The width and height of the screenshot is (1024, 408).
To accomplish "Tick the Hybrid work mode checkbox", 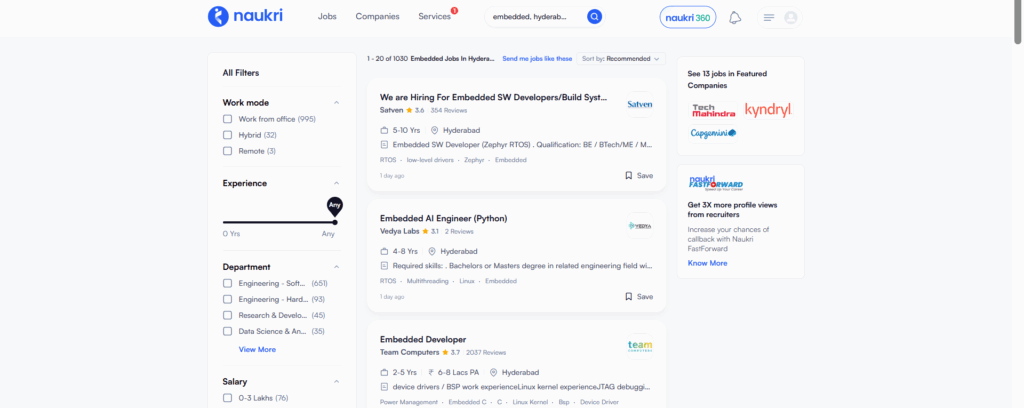I will [228, 135].
